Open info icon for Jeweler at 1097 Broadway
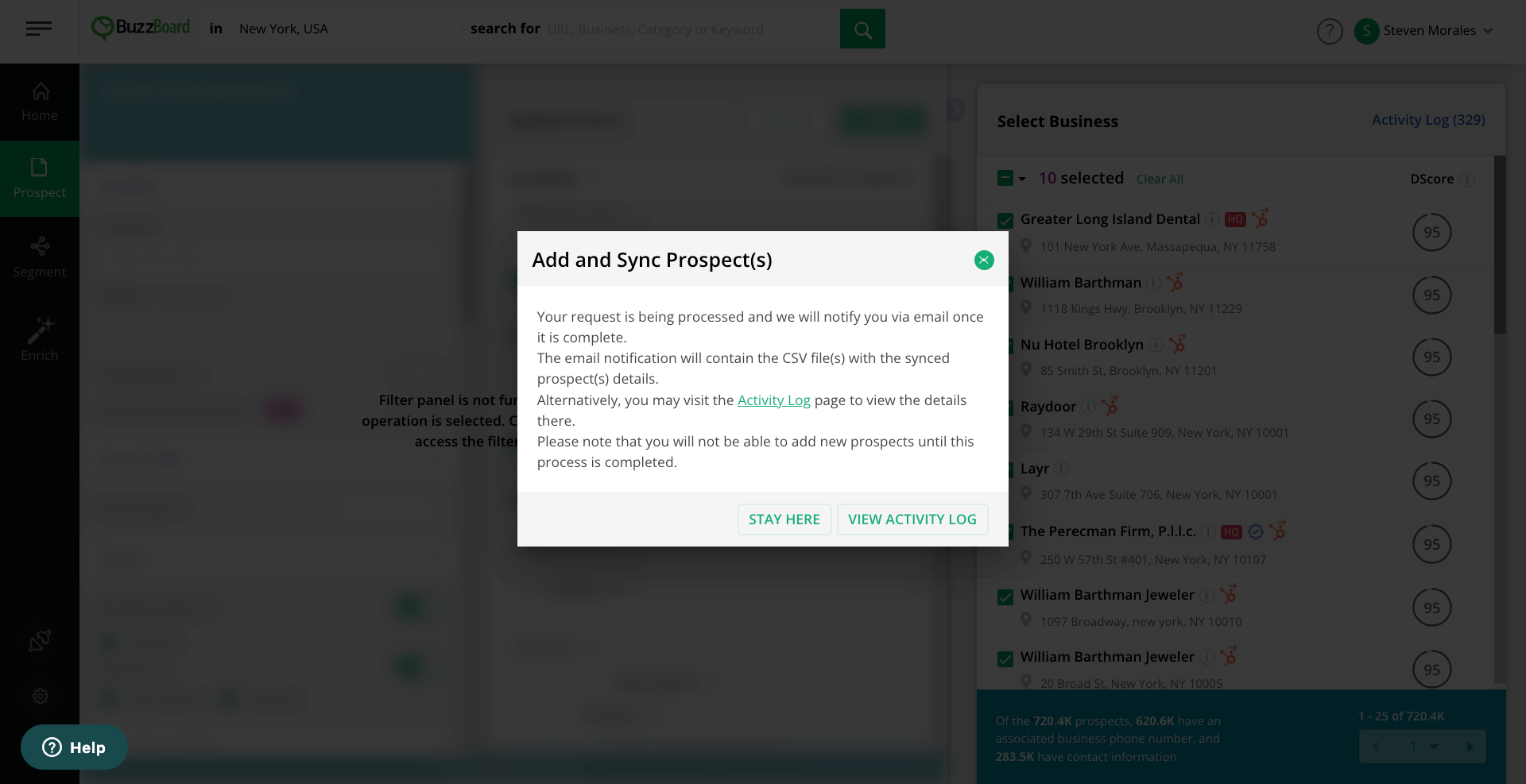The width and height of the screenshot is (1526, 784). 1206,595
